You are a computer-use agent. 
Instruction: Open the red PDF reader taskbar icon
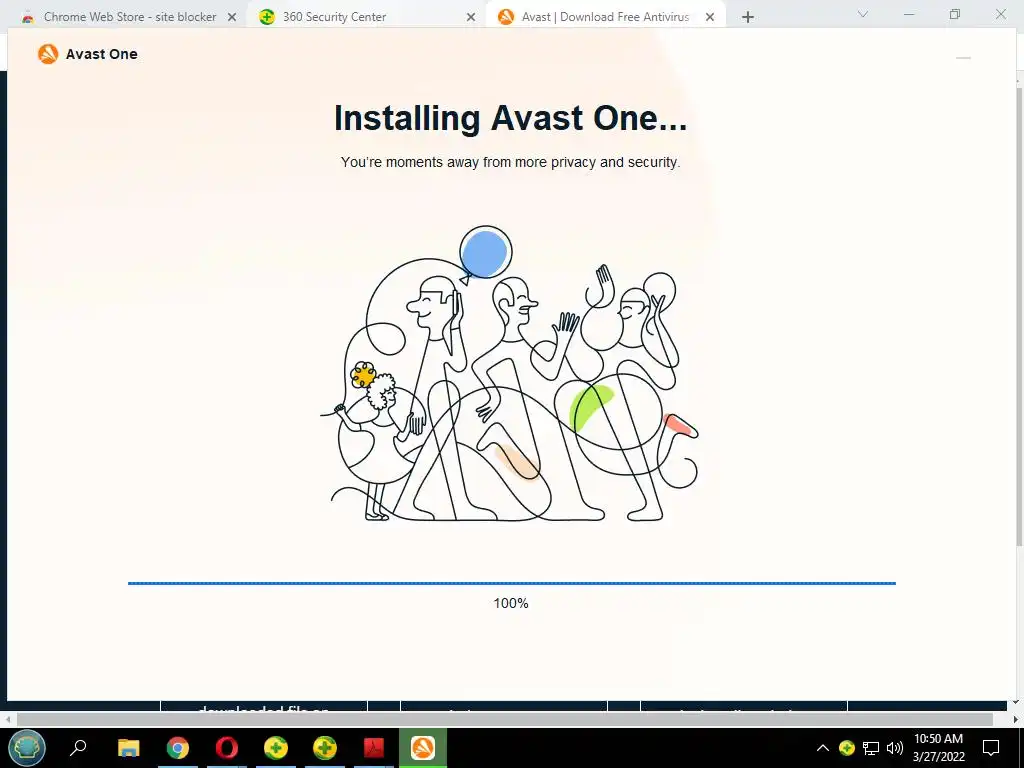(x=374, y=748)
